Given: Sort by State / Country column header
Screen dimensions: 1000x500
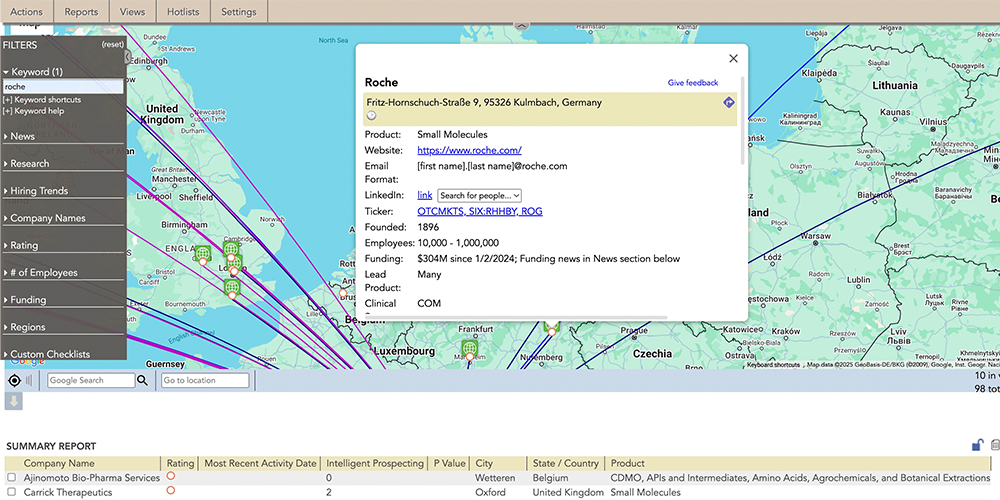Looking at the screenshot, I should point(566,464).
